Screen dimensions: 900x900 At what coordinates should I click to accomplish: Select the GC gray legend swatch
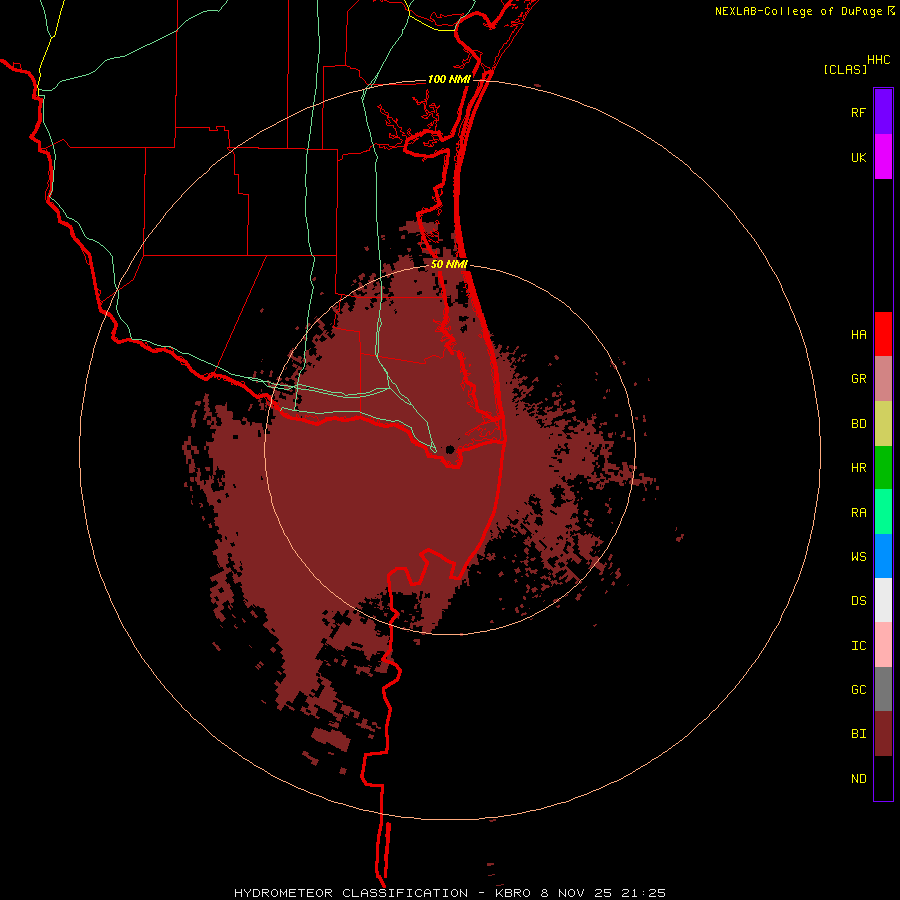[883, 689]
